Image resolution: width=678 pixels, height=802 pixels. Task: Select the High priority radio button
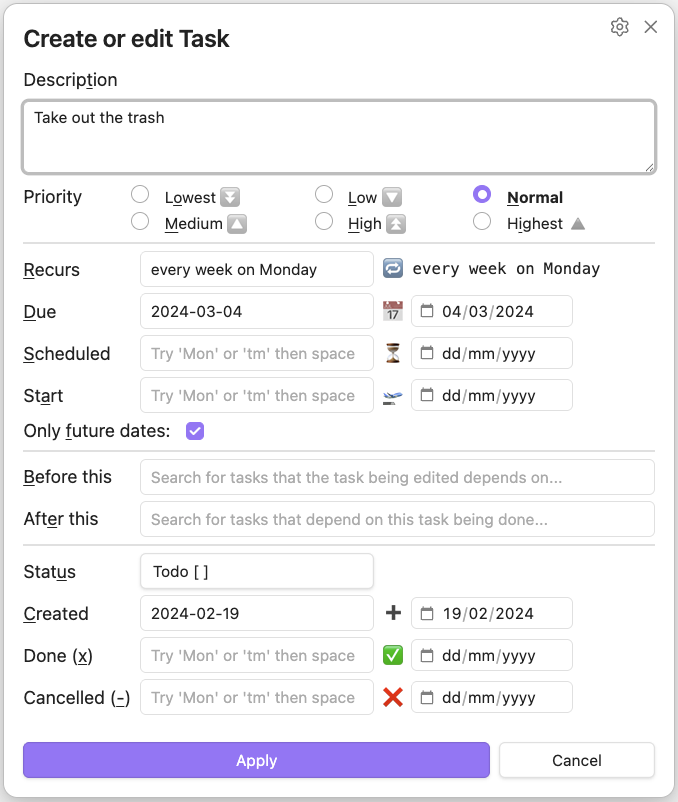[324, 222]
